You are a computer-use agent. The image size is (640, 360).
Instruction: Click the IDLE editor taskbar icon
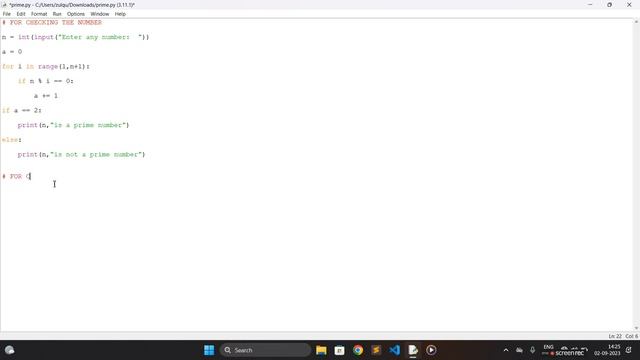tap(413, 350)
